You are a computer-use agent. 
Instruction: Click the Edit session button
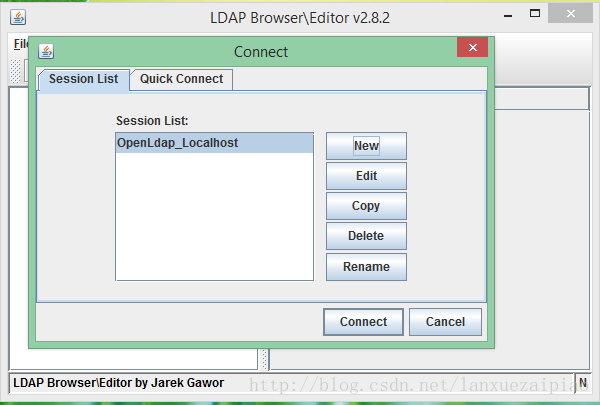pyautogui.click(x=366, y=176)
